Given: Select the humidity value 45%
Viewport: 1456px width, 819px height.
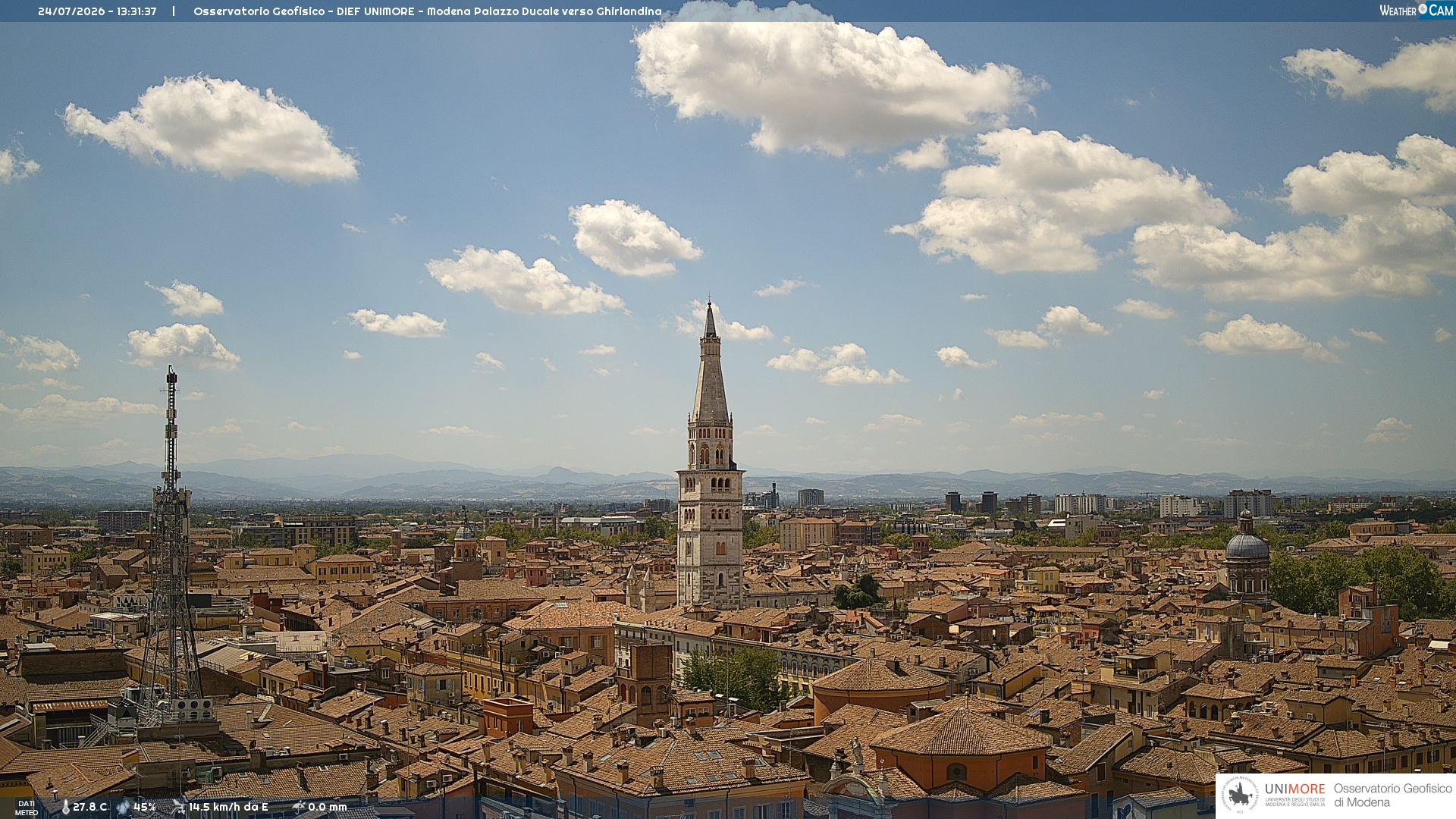Looking at the screenshot, I should point(145,807).
